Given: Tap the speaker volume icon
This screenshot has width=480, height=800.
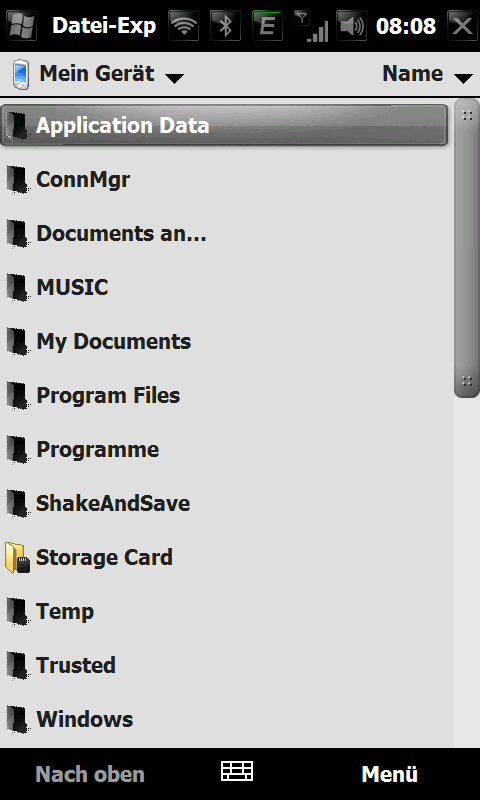Looking at the screenshot, I should click(x=351, y=26).
